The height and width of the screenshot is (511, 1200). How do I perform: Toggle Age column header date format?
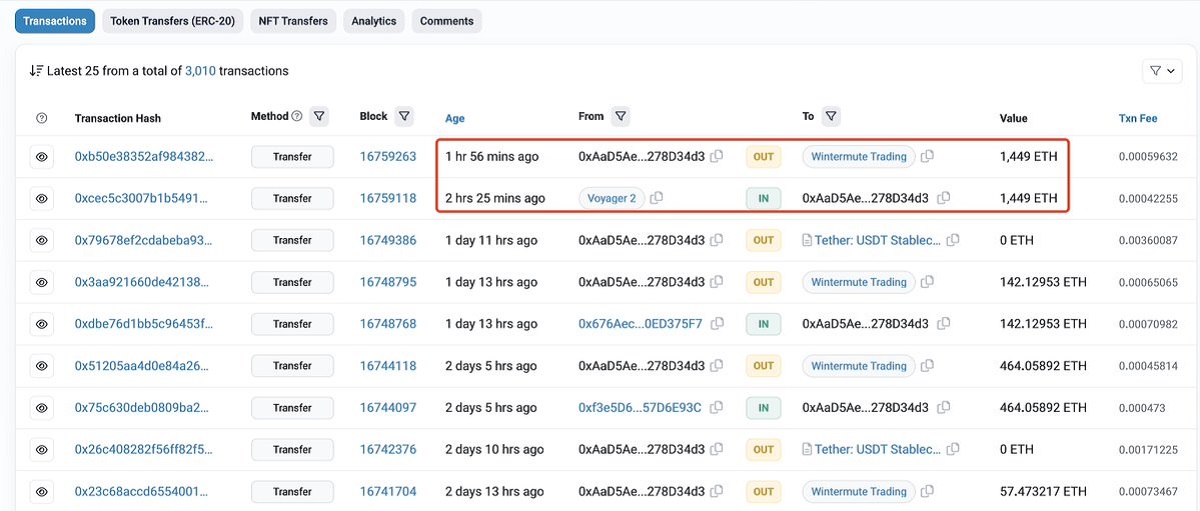pos(455,118)
